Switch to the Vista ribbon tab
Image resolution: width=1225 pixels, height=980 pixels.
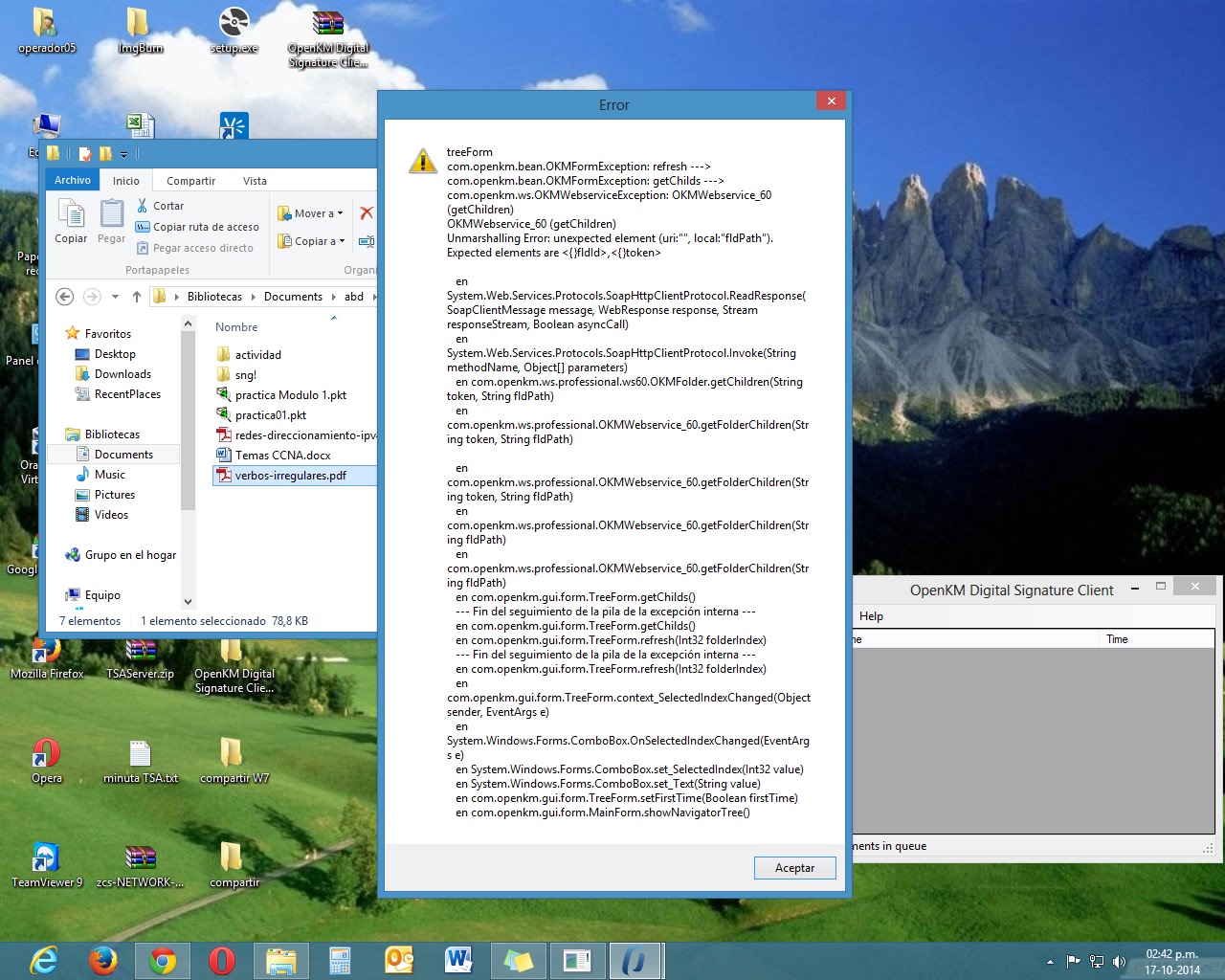[x=255, y=181]
